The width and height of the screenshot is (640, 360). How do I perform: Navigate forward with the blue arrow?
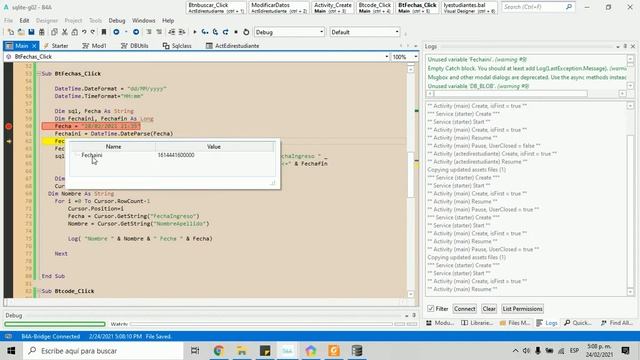(136, 32)
